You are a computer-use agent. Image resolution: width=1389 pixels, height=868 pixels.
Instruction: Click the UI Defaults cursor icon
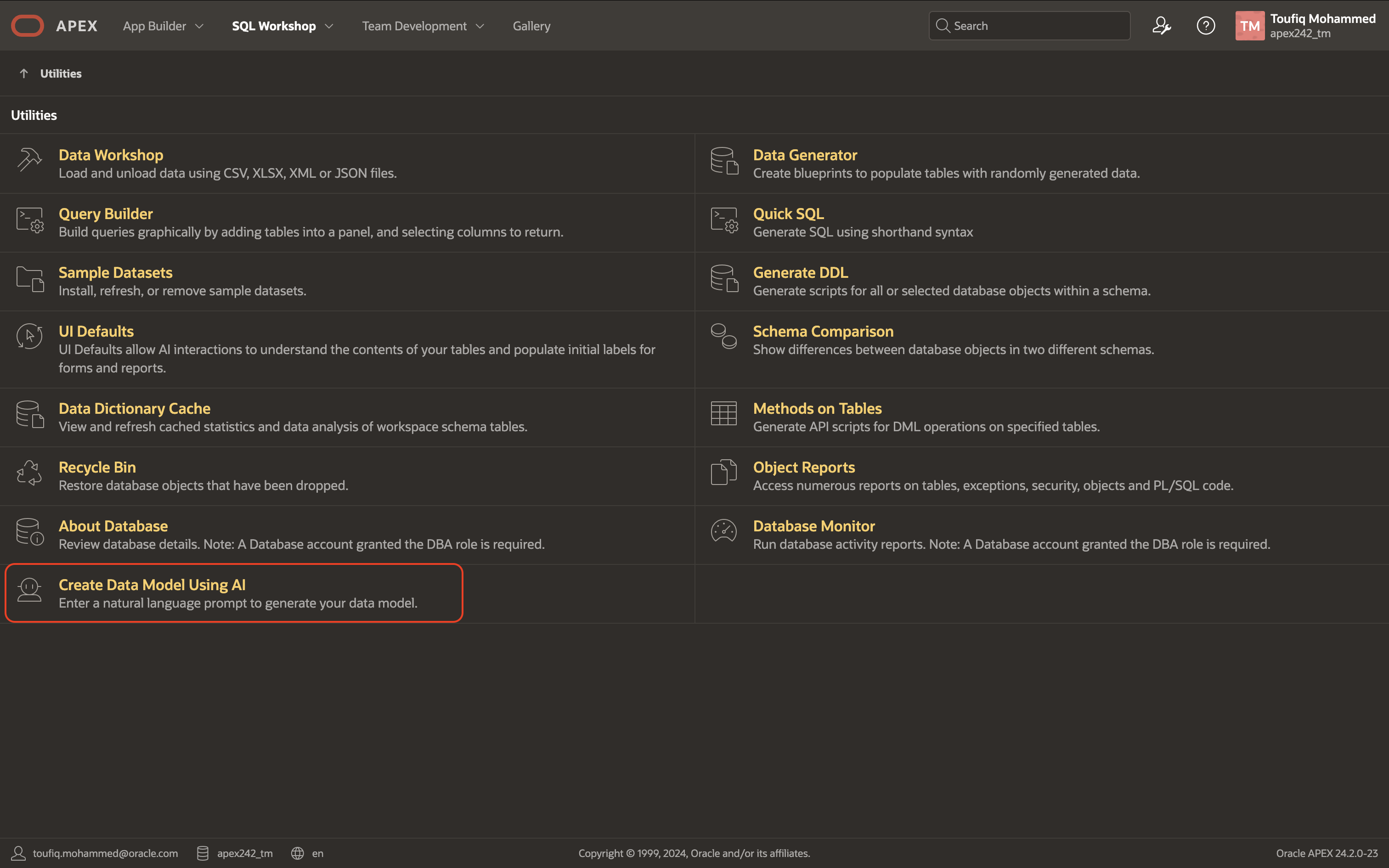[x=29, y=337]
